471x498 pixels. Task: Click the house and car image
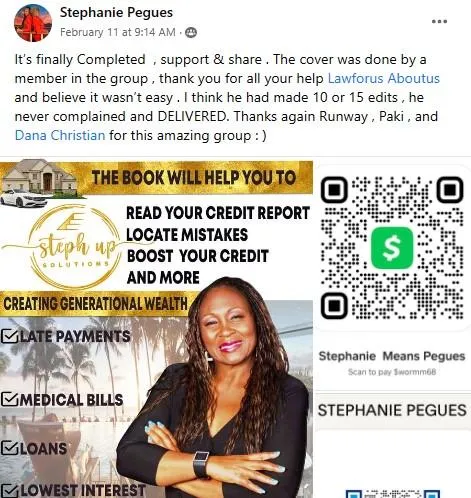38,183
